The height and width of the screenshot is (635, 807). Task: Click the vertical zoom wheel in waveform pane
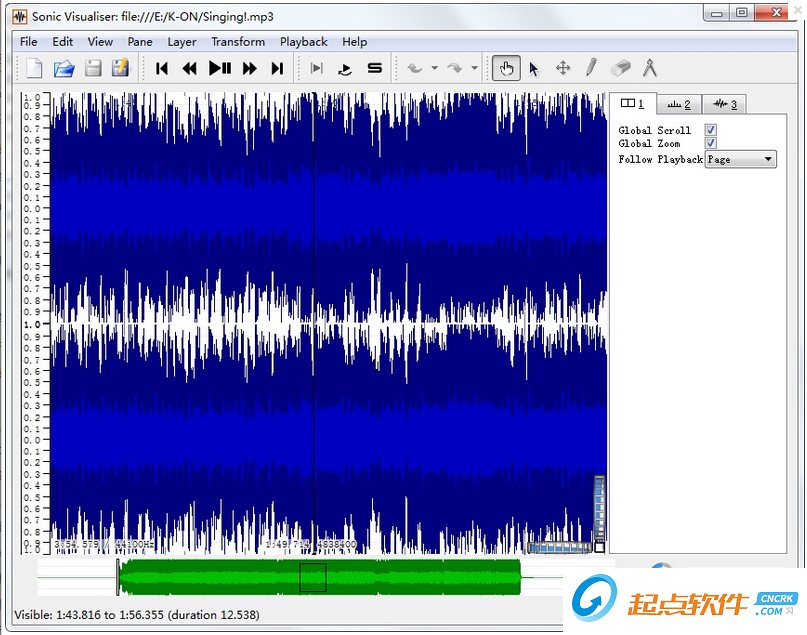pos(599,508)
